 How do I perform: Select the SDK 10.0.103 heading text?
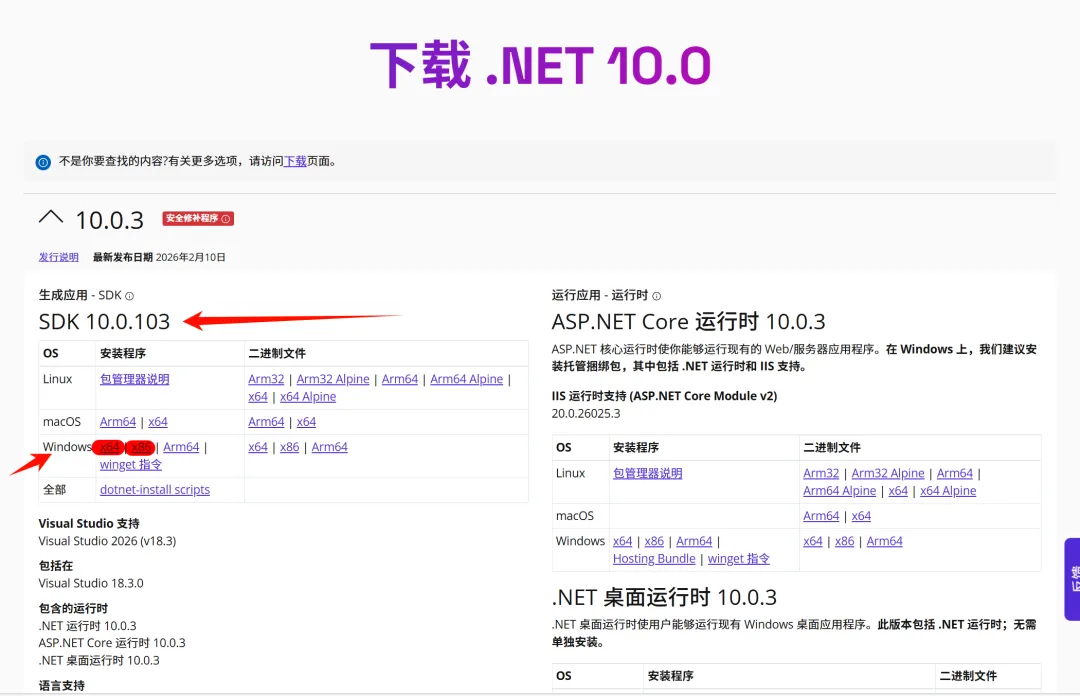[104, 322]
